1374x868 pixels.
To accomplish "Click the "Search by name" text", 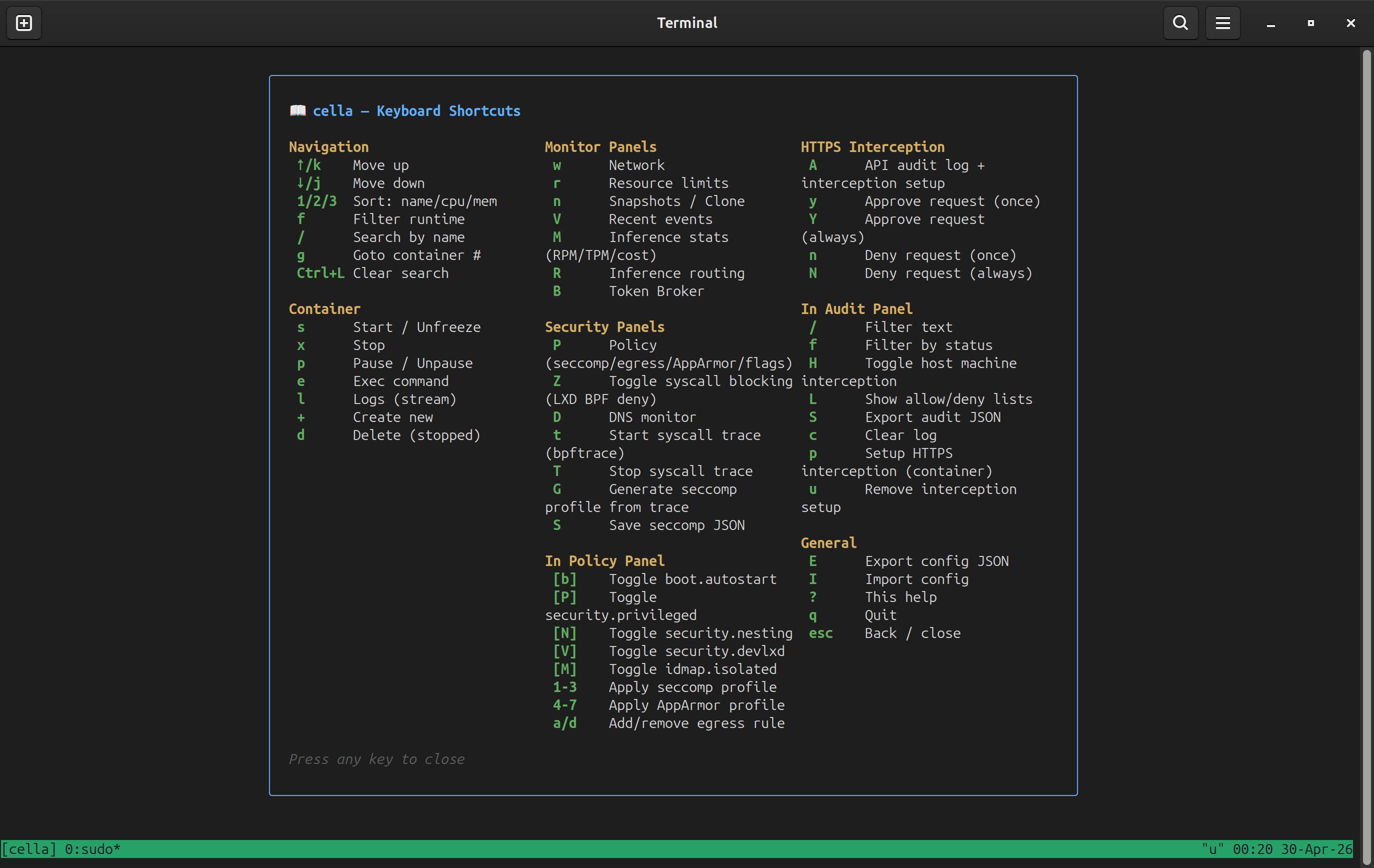I will pyautogui.click(x=408, y=237).
